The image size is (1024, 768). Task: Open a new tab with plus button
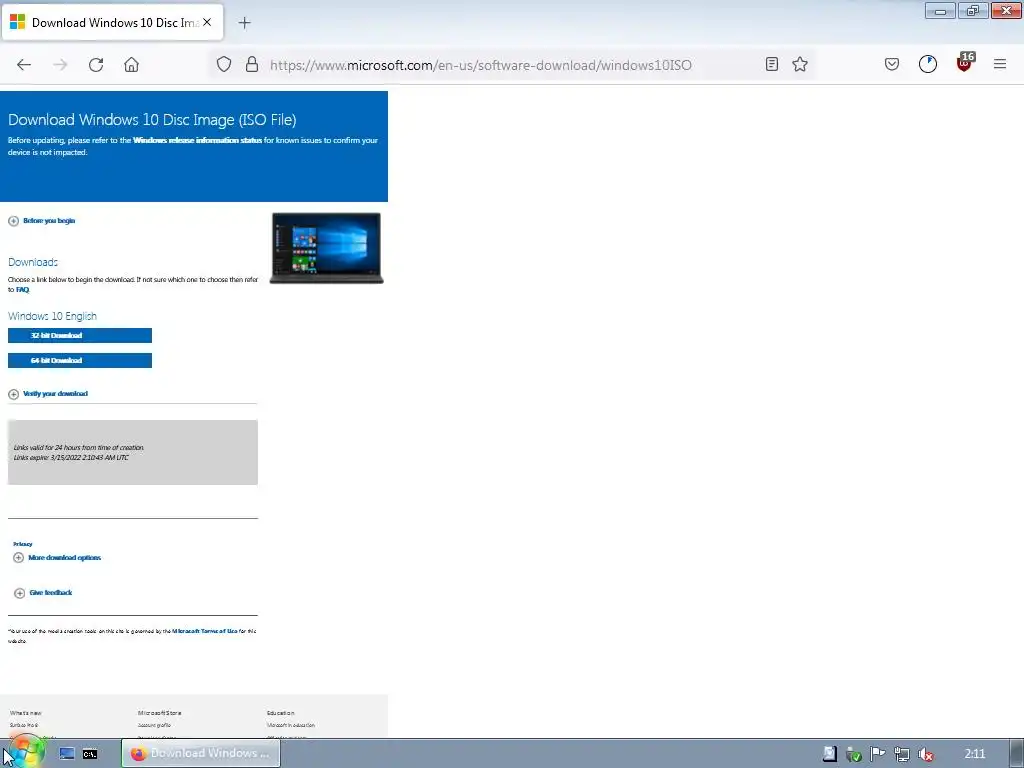pyautogui.click(x=244, y=23)
